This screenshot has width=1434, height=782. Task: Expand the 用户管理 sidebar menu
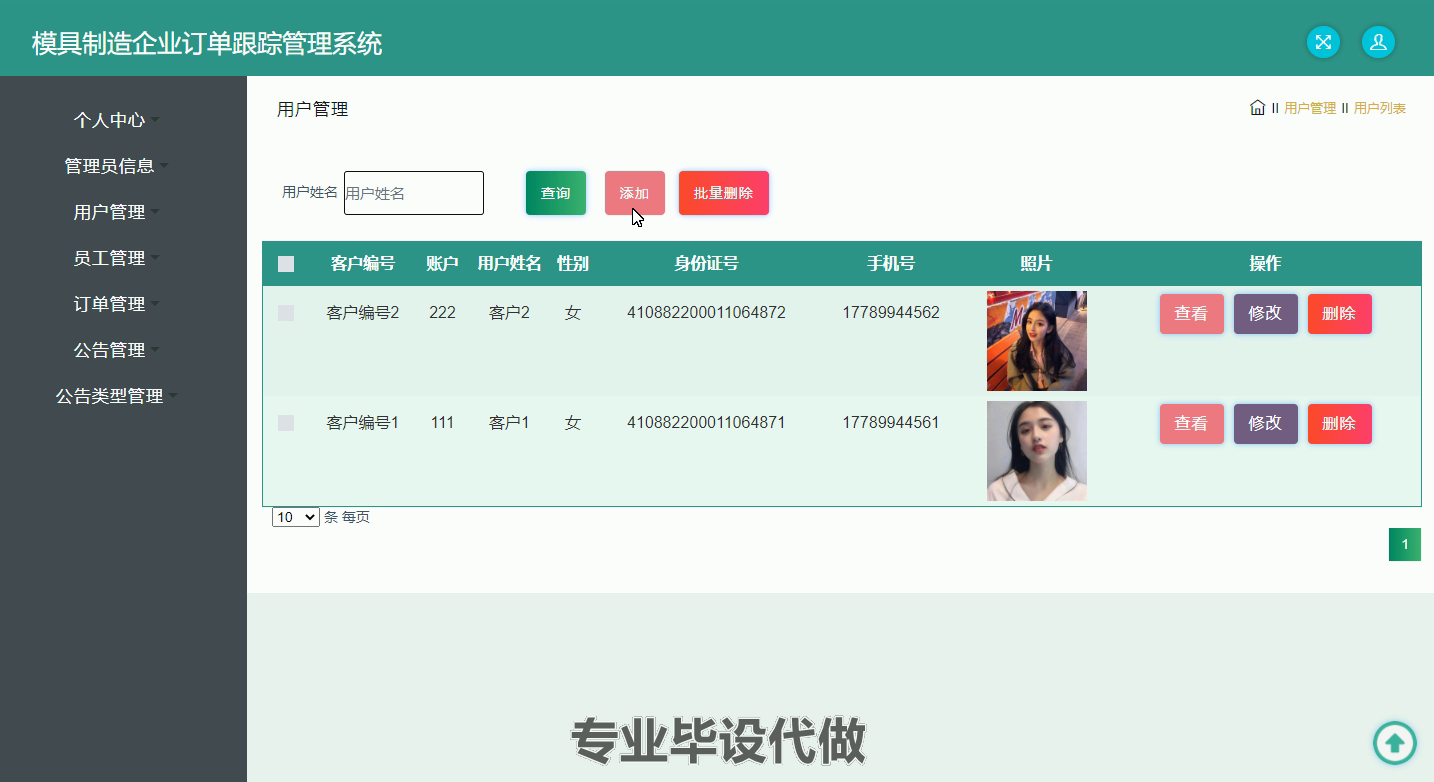click(116, 212)
